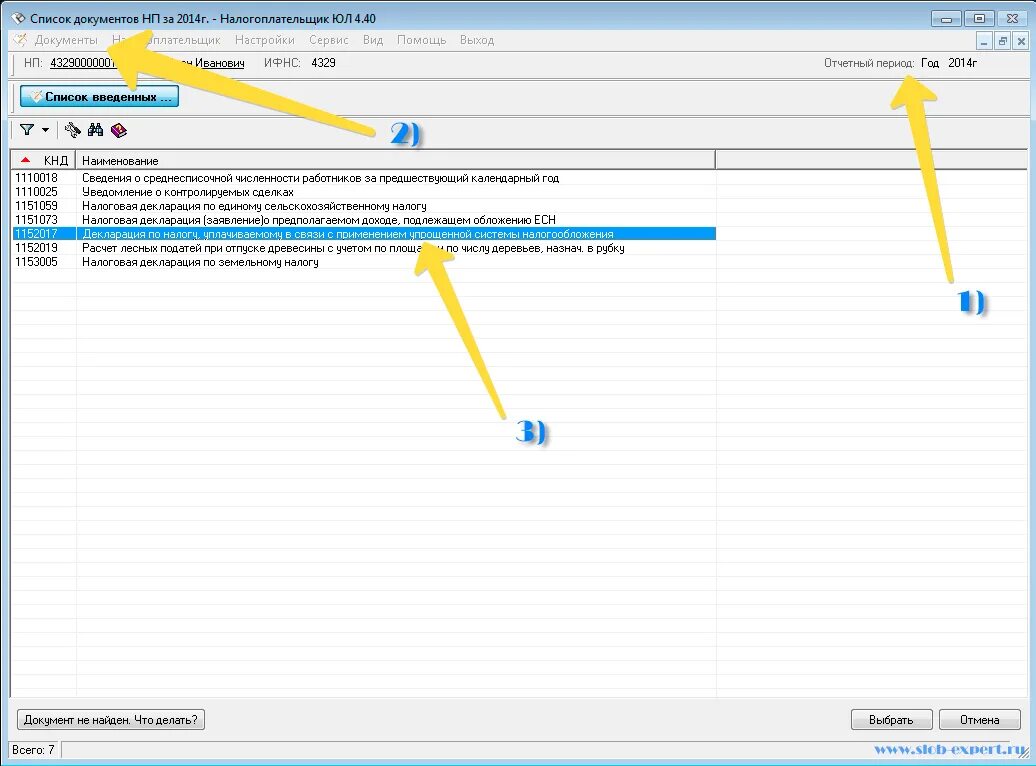Open the Документы menu

[65, 40]
